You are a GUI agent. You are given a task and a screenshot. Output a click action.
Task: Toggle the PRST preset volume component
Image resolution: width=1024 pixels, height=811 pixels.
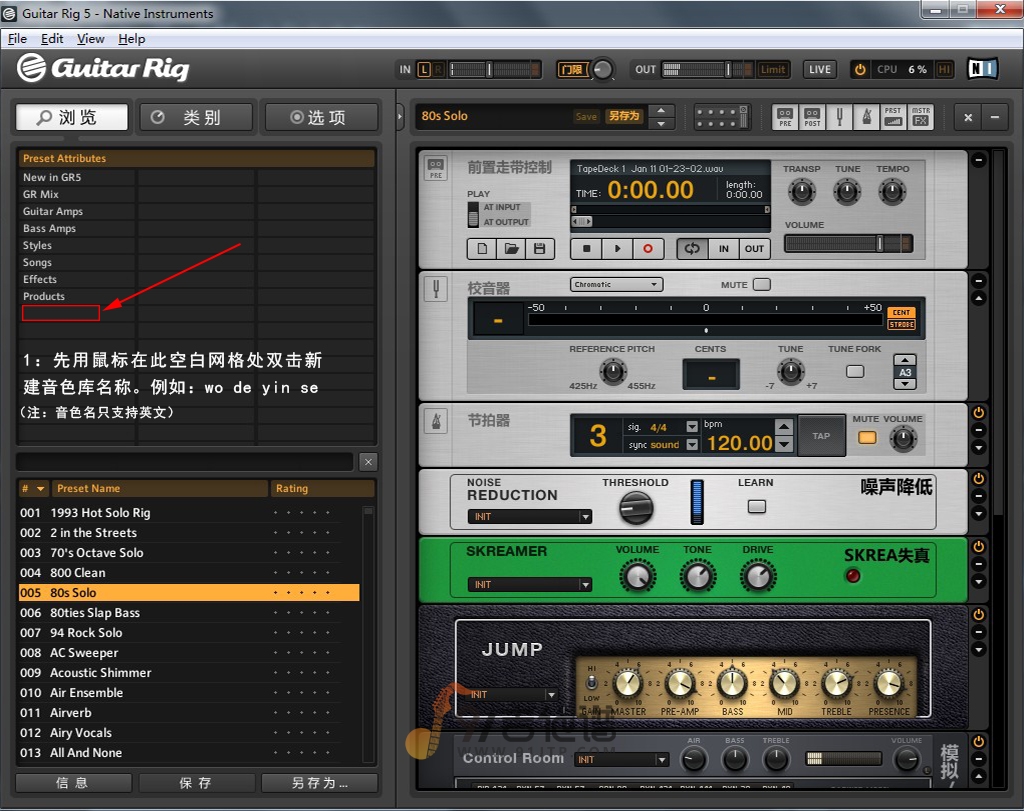(893, 118)
